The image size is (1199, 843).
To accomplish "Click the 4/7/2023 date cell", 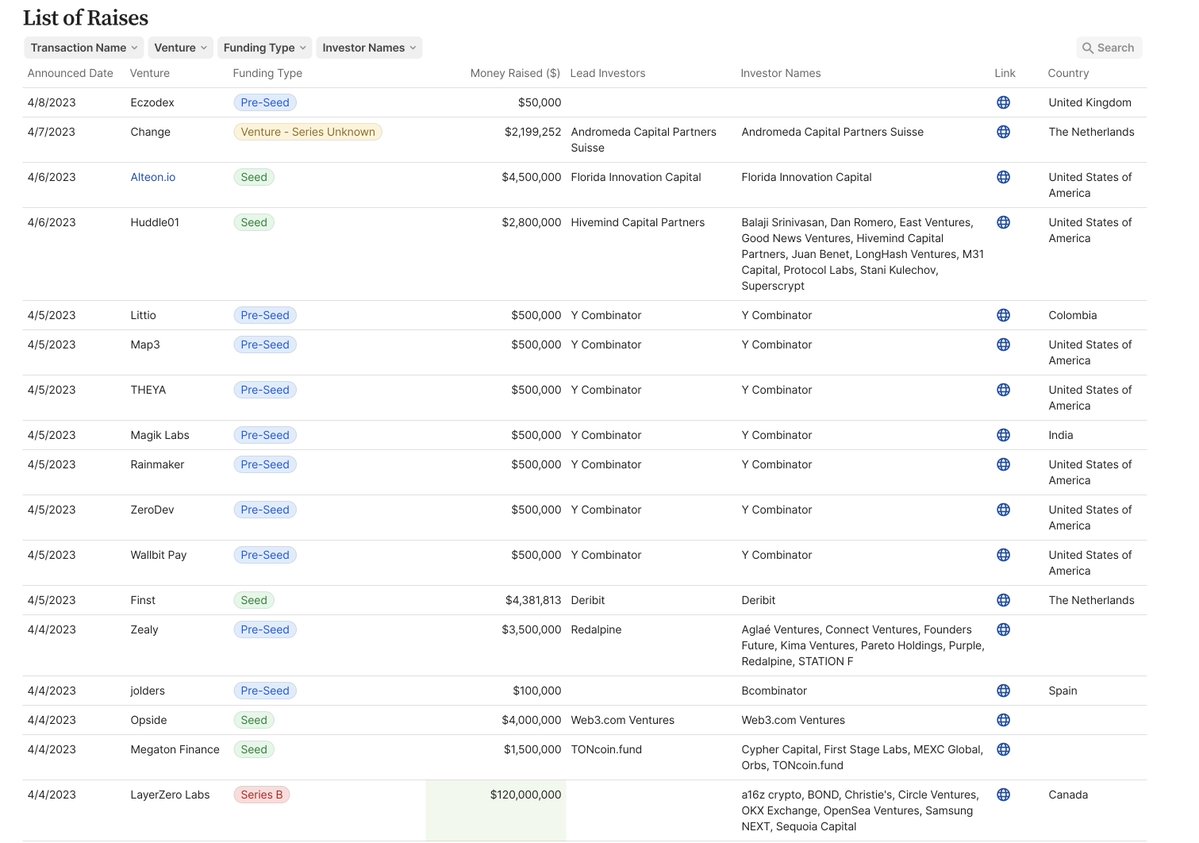I will [x=51, y=132].
